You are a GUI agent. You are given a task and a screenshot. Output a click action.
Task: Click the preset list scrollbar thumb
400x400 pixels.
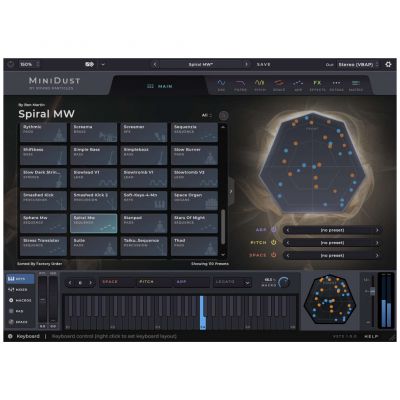coord(223,226)
